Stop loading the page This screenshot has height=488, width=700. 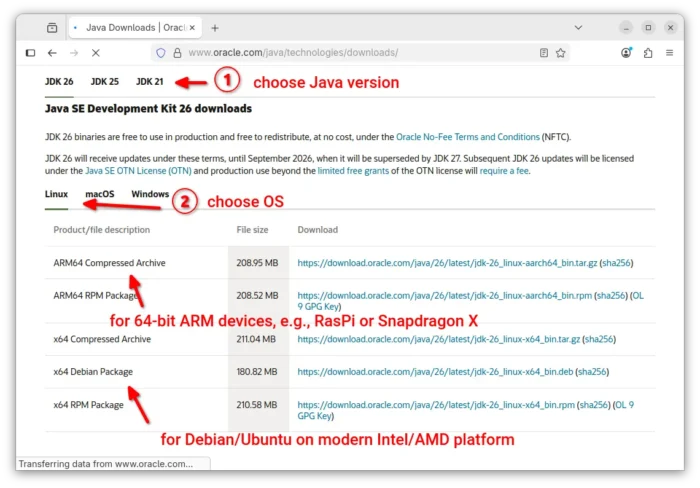95,53
